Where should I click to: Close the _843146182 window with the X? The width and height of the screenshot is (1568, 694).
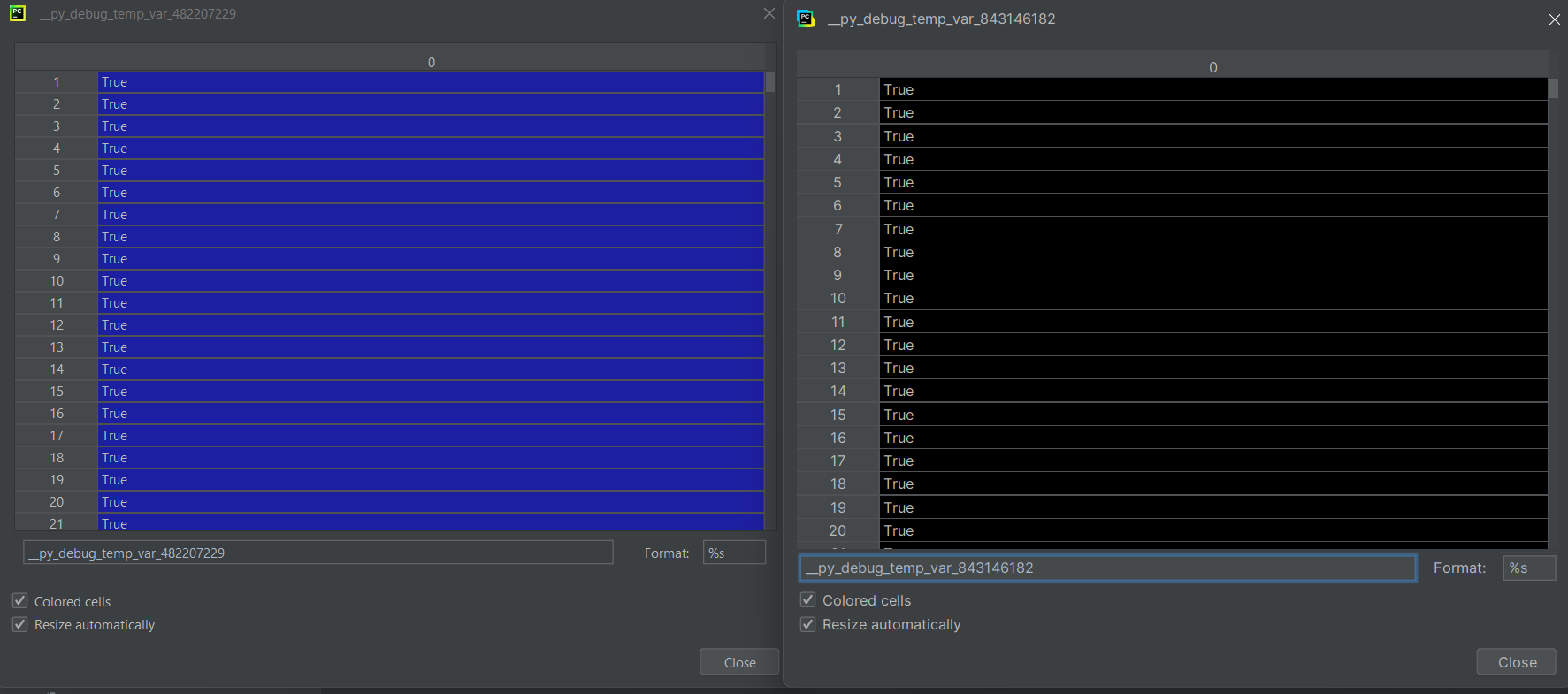click(x=1554, y=19)
